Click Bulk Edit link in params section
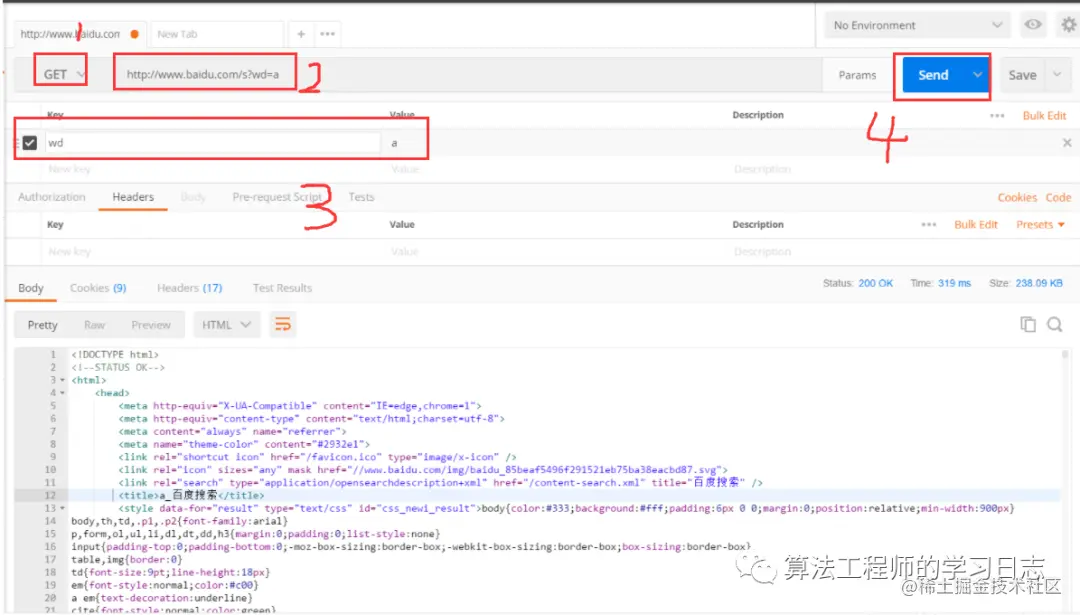 pyautogui.click(x=1044, y=116)
